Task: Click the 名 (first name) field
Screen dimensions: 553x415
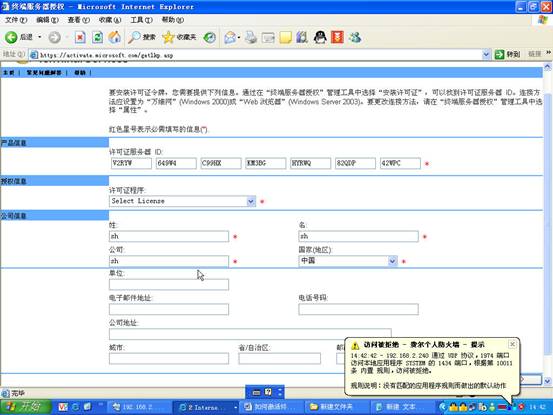Action: 359,236
